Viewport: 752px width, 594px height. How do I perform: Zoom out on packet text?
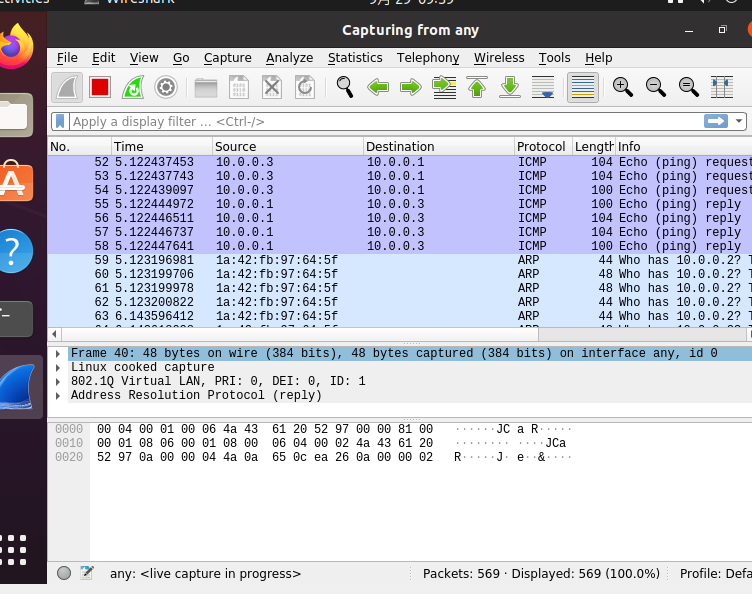(656, 87)
